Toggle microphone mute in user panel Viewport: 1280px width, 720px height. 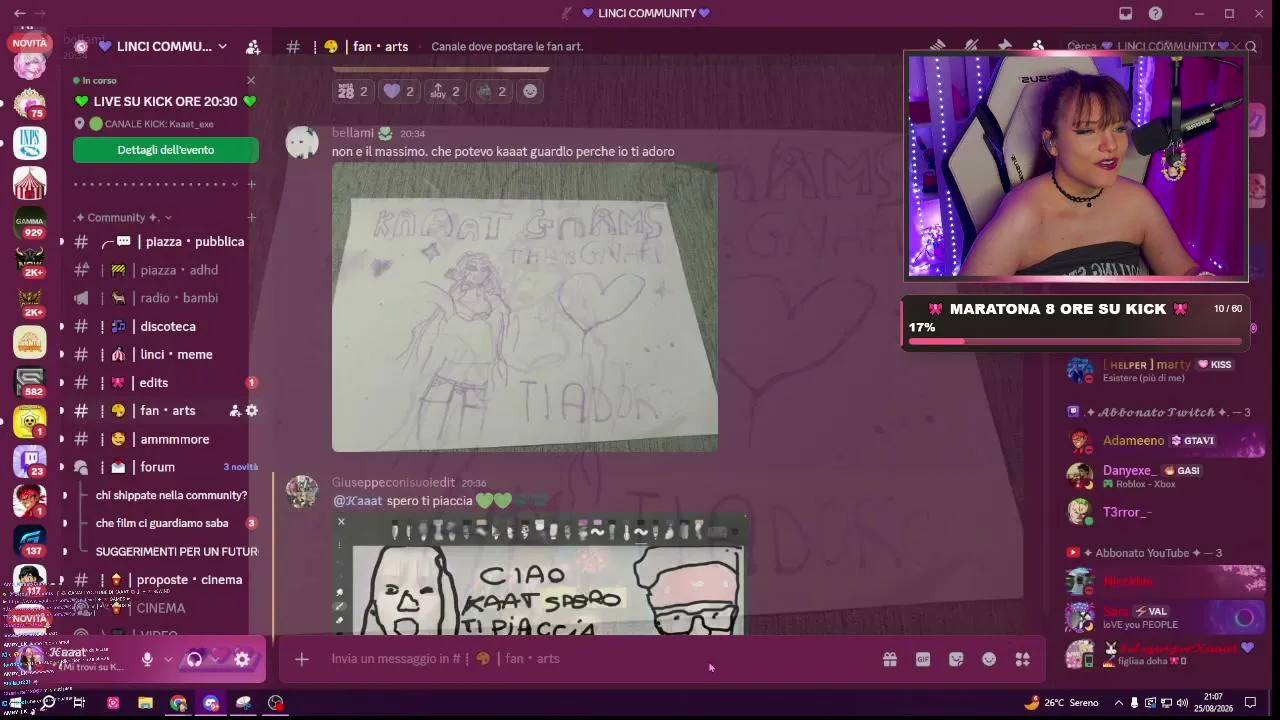(x=147, y=659)
